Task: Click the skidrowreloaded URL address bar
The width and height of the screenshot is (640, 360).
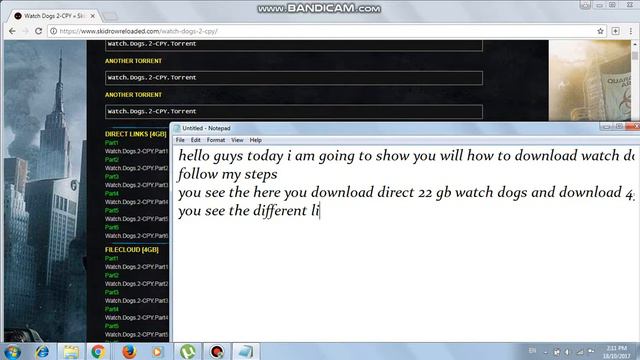Action: pyautogui.click(x=327, y=31)
